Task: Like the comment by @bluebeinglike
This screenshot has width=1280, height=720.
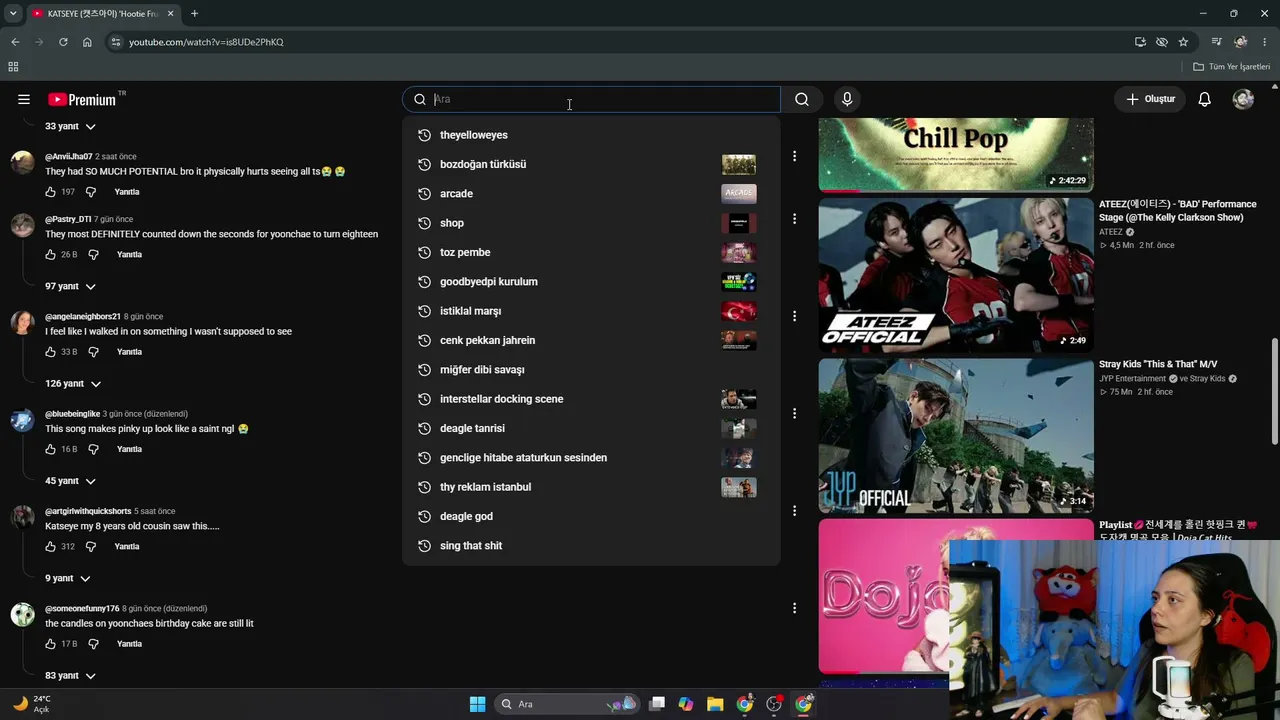Action: [51, 450]
